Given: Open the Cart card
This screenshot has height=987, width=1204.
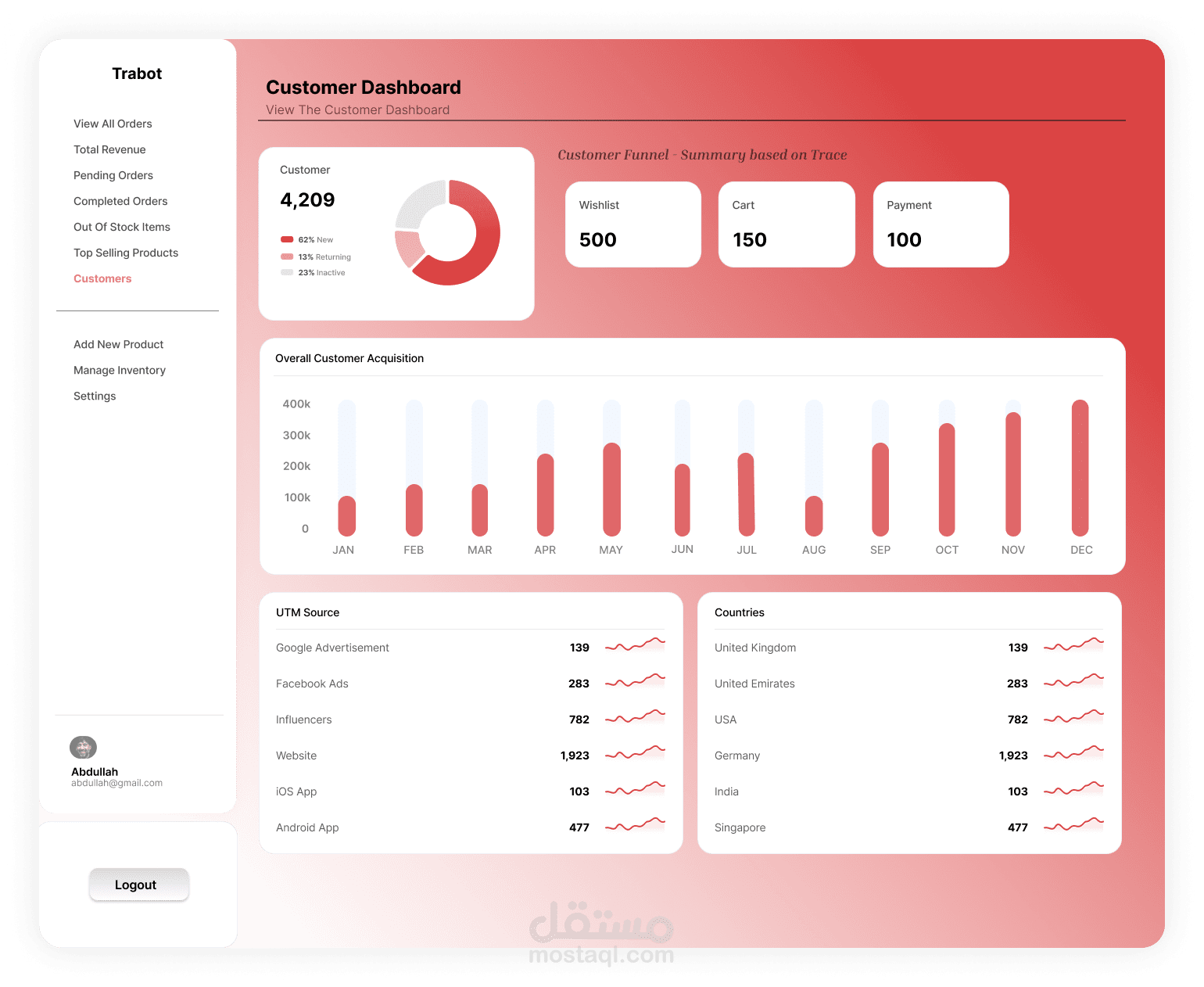Looking at the screenshot, I should point(787,224).
